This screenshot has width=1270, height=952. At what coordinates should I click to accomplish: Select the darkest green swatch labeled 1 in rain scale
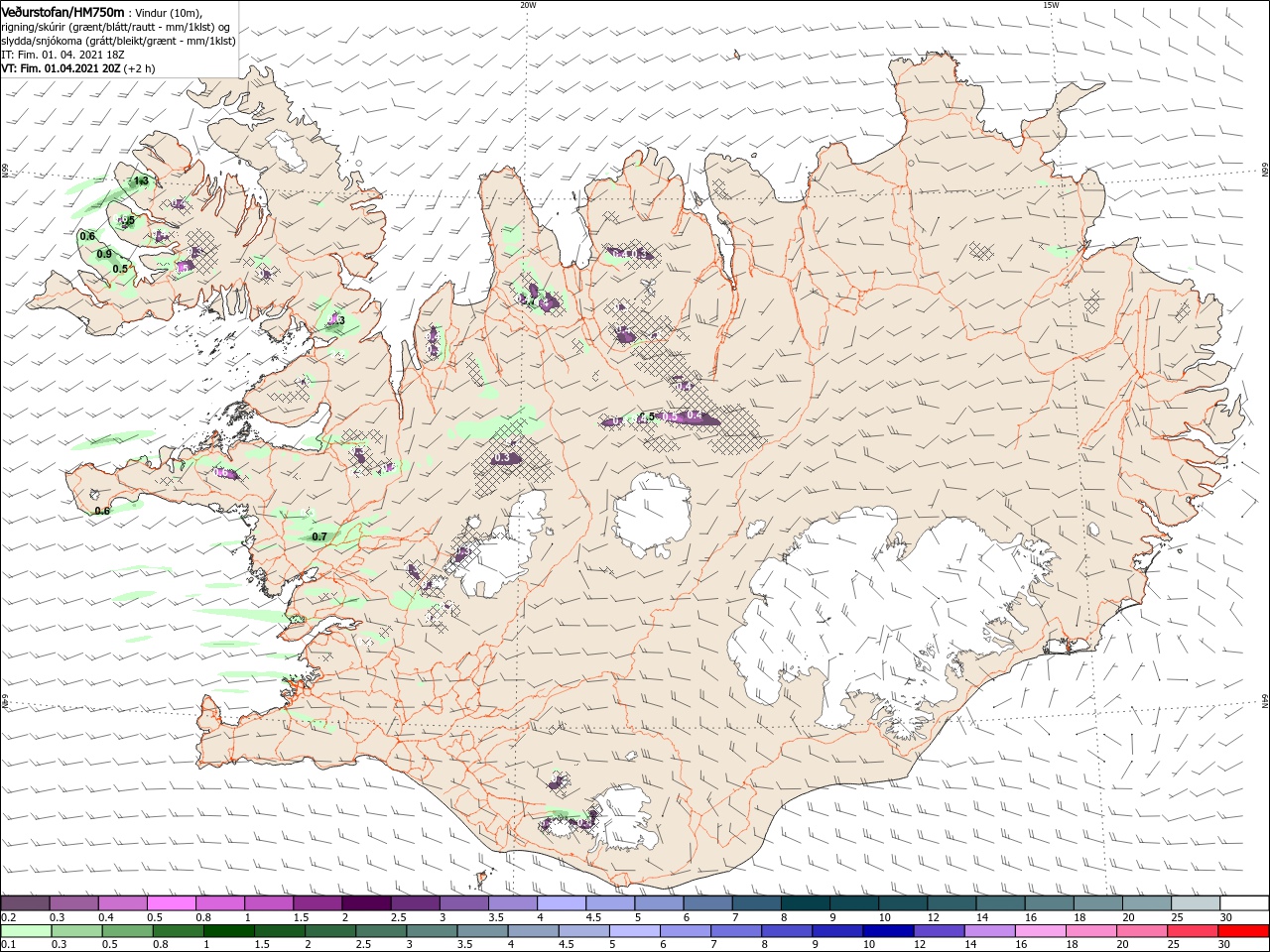click(x=228, y=931)
